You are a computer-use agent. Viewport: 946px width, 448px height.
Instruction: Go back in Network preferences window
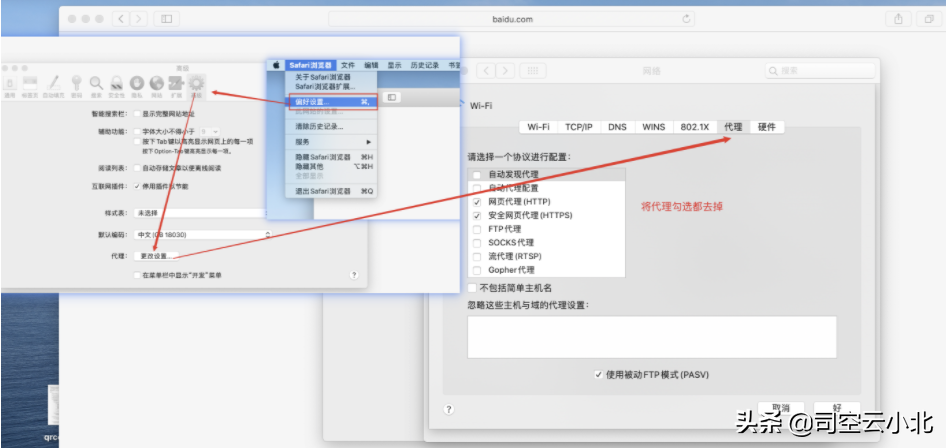click(486, 71)
